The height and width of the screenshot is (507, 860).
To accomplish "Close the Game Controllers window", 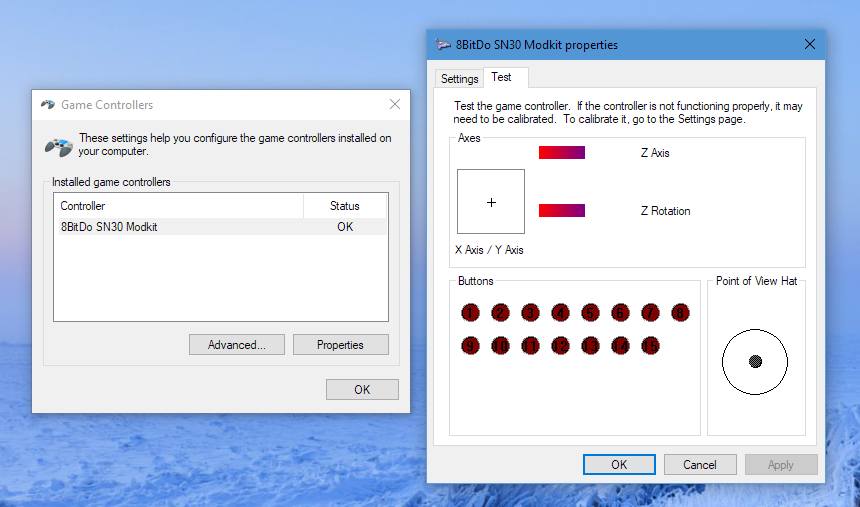I will [x=394, y=104].
